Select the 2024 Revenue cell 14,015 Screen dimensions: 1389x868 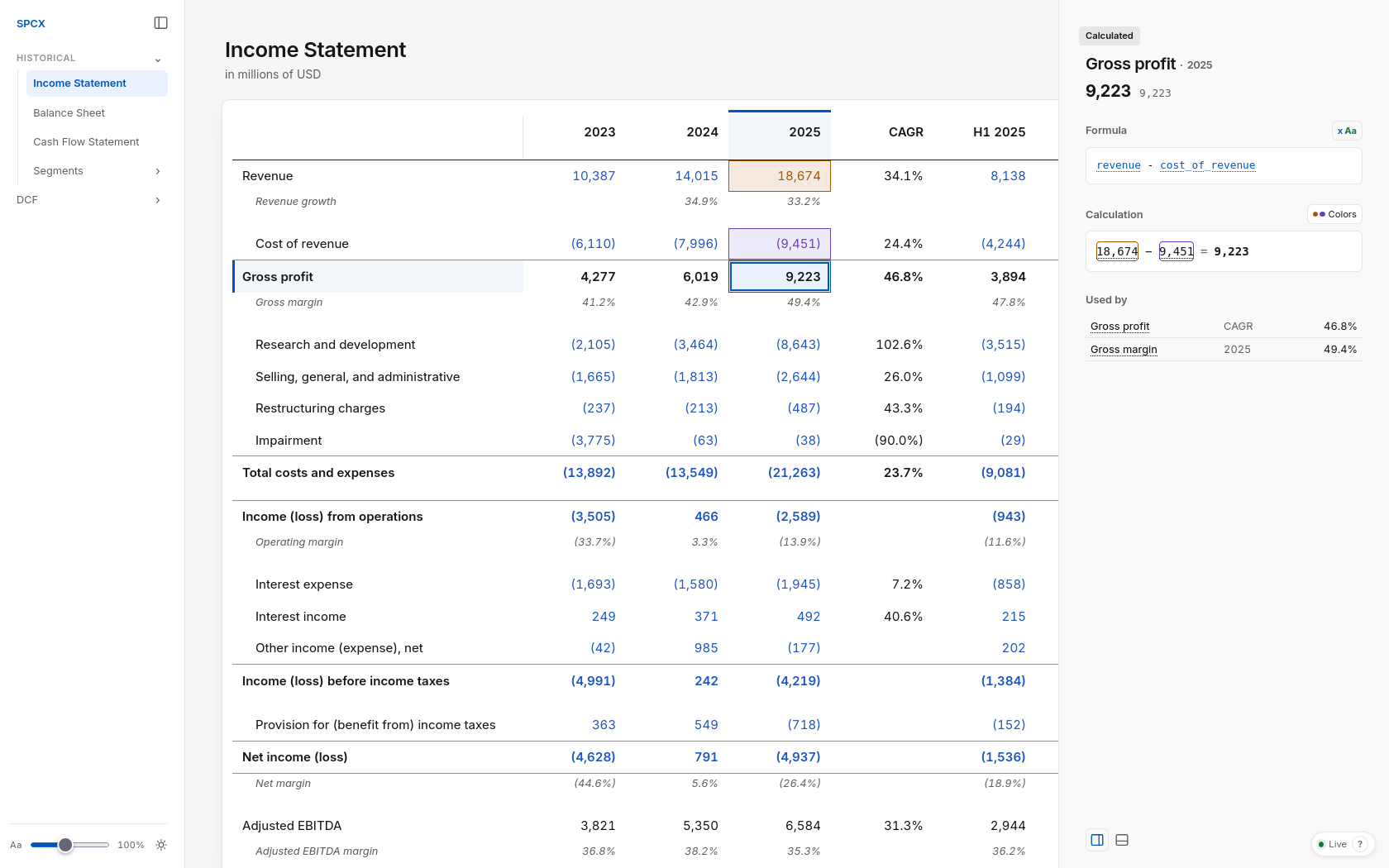[x=696, y=176]
